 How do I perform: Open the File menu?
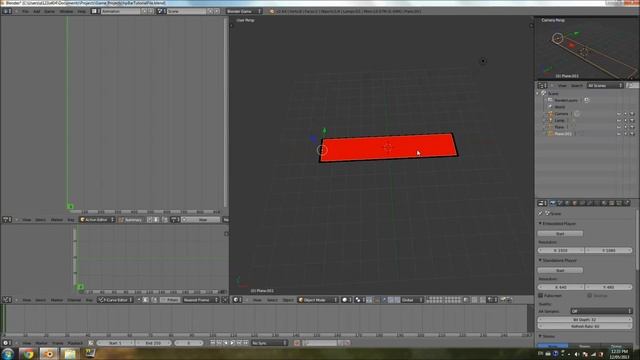(25, 11)
